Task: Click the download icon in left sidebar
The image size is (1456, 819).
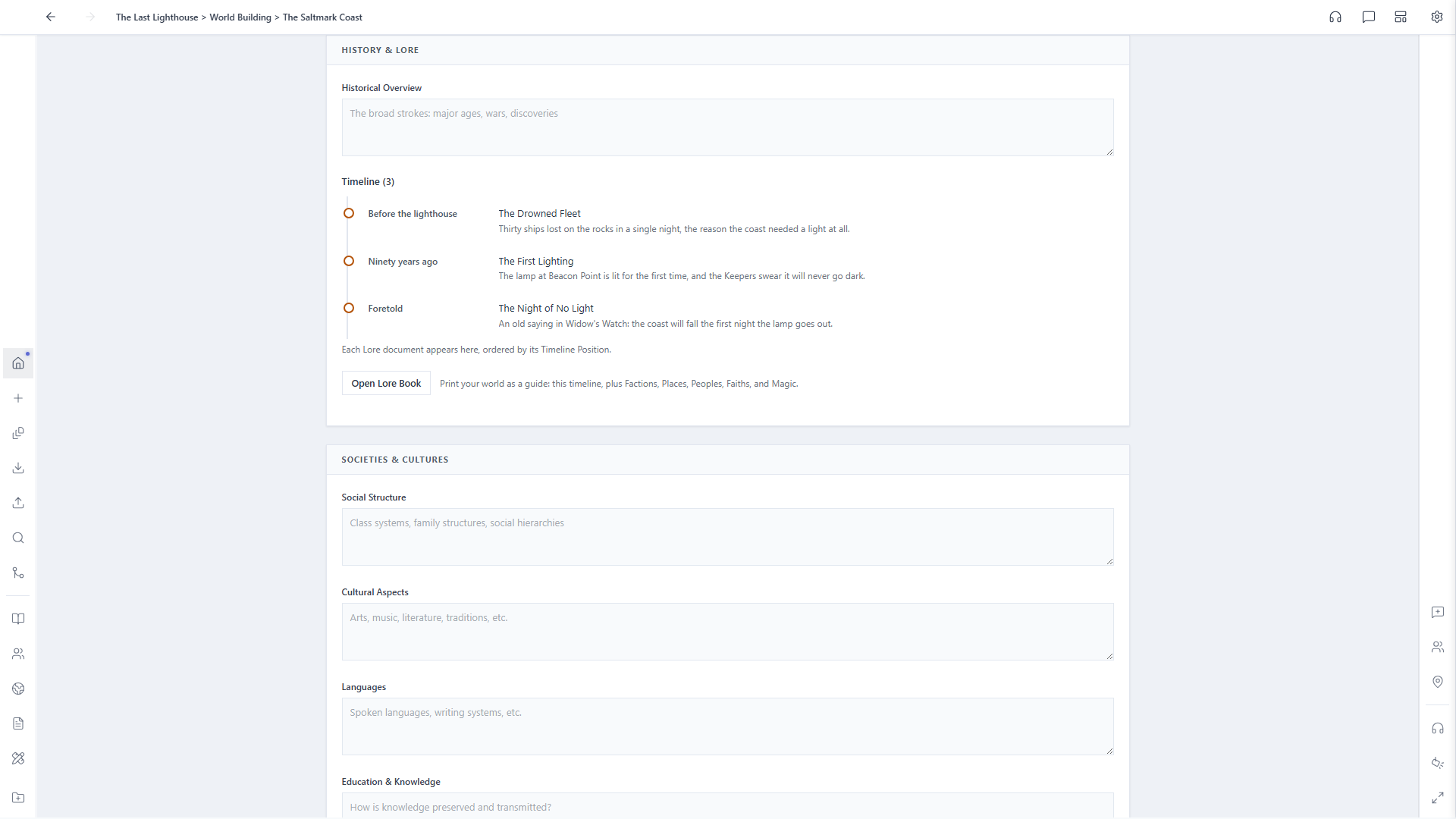Action: (x=18, y=468)
